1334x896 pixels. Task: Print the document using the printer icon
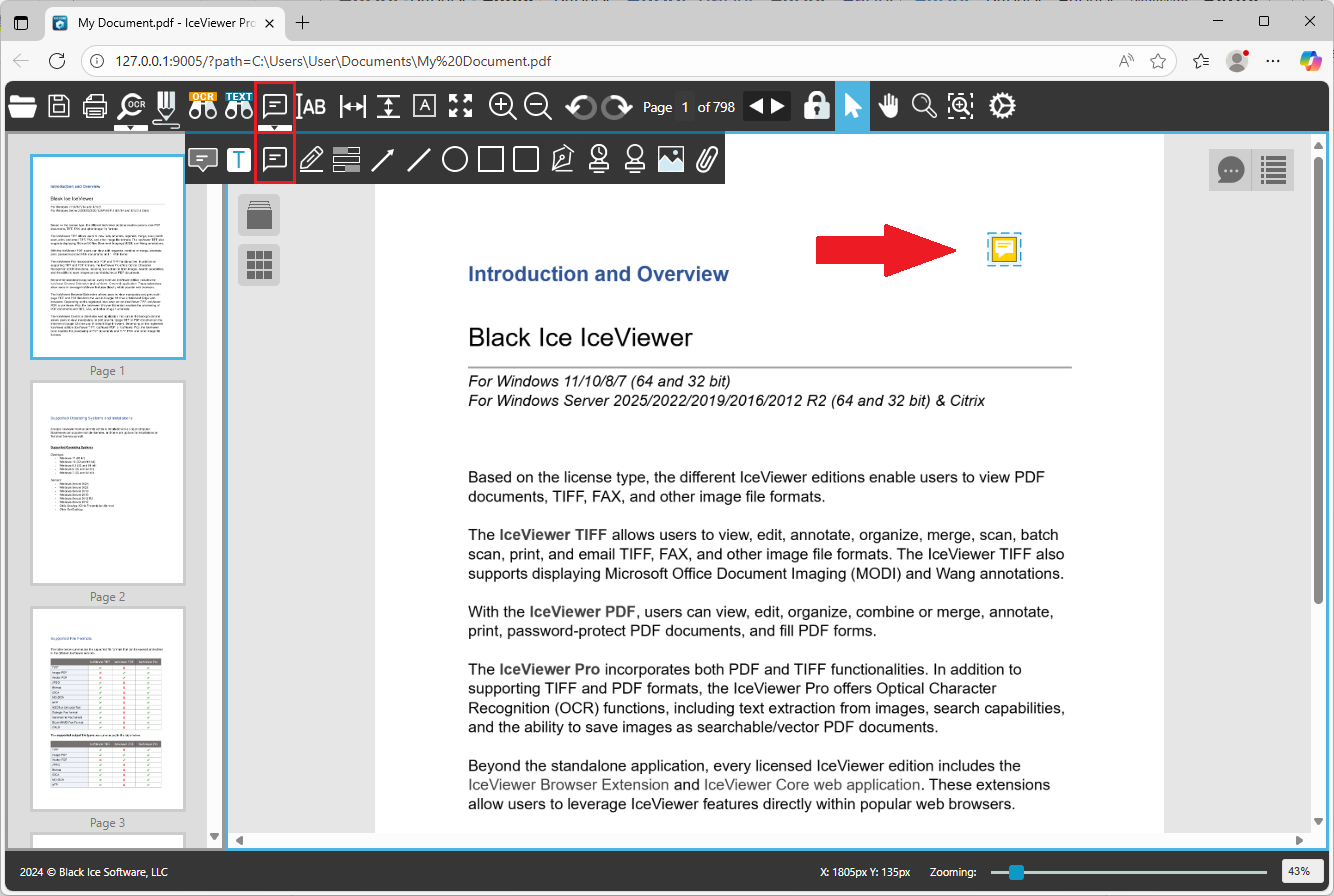95,106
